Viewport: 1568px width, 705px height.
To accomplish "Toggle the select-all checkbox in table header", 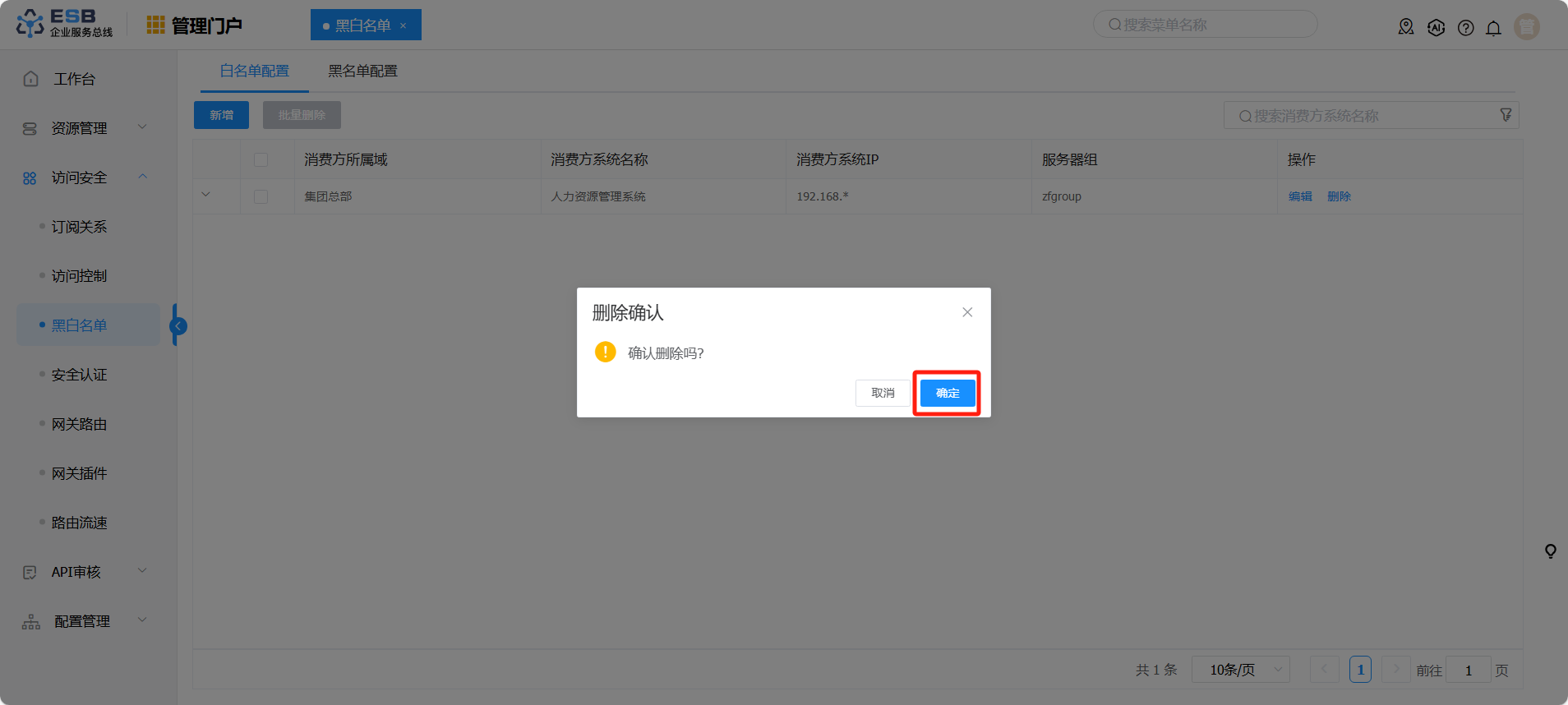I will coord(261,160).
